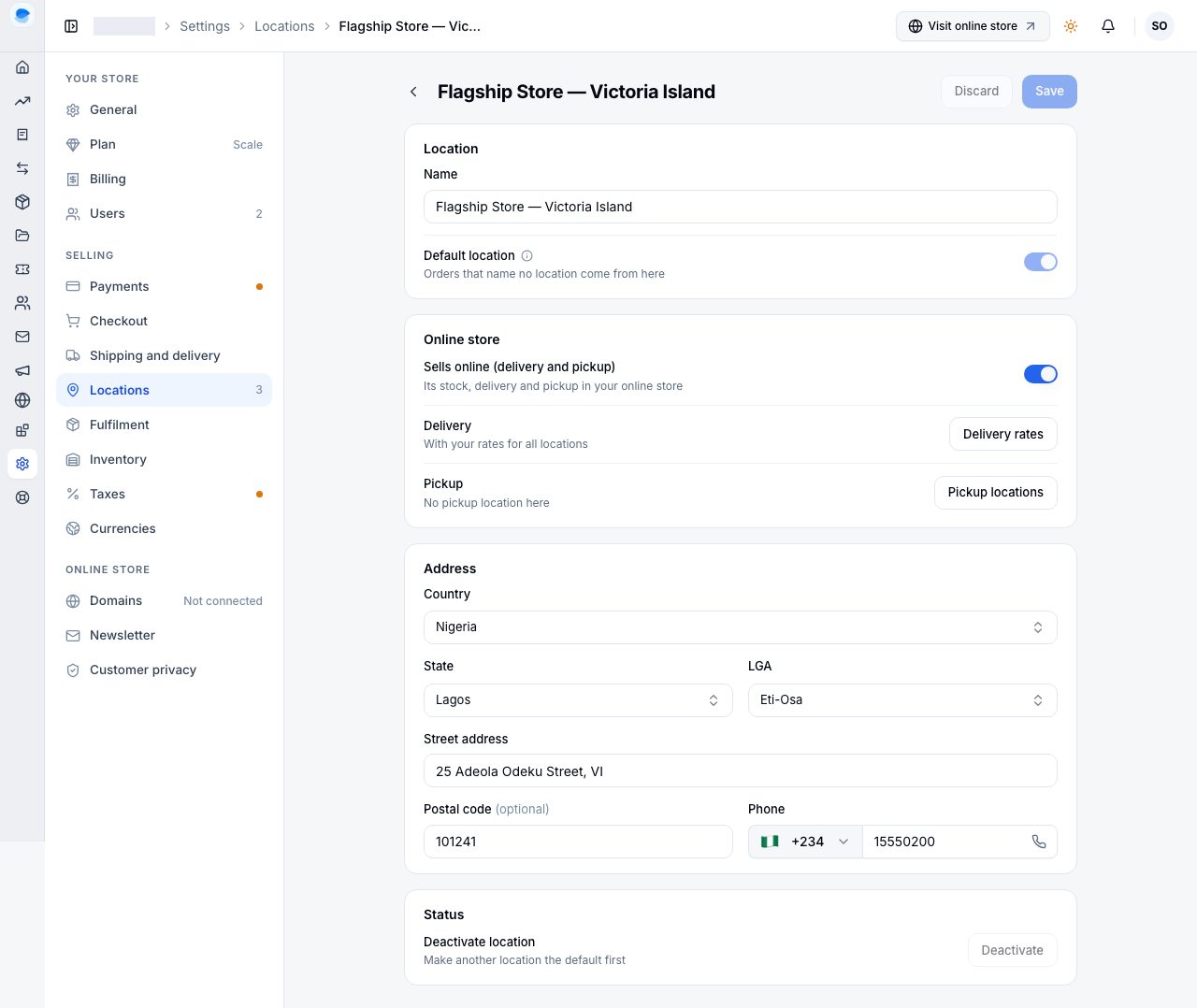Open the SO account avatar menu
The height and width of the screenshot is (1008, 1197).
tap(1160, 26)
